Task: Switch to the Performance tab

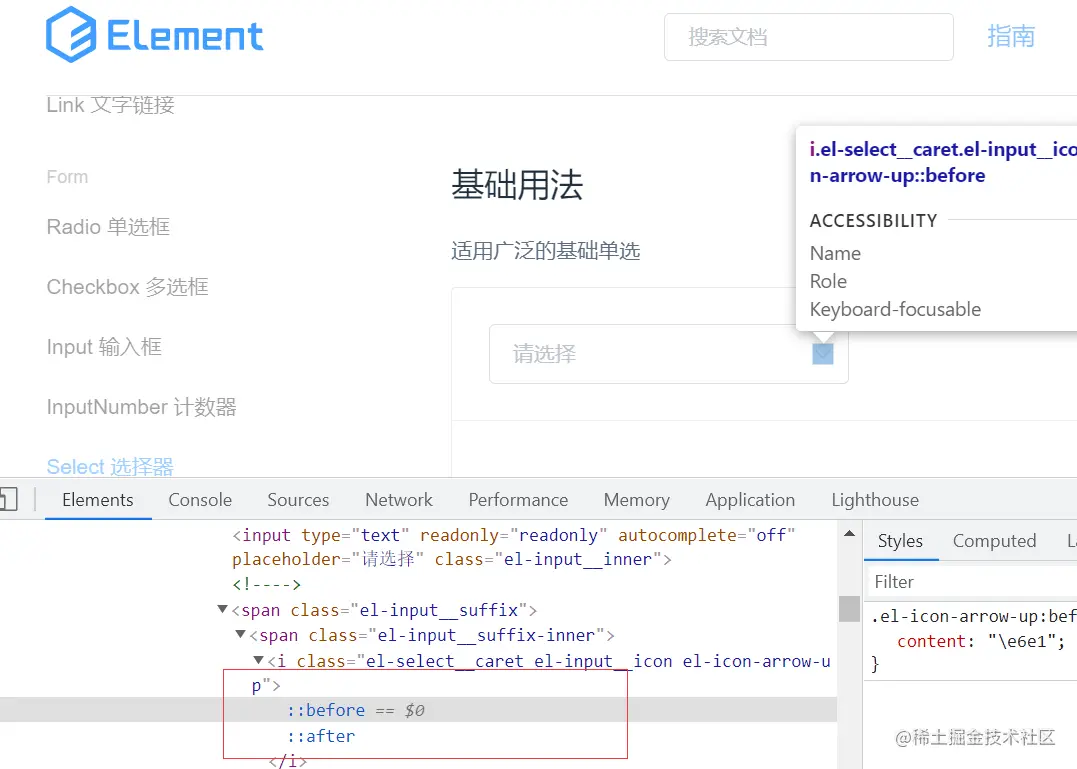Action: [518, 500]
